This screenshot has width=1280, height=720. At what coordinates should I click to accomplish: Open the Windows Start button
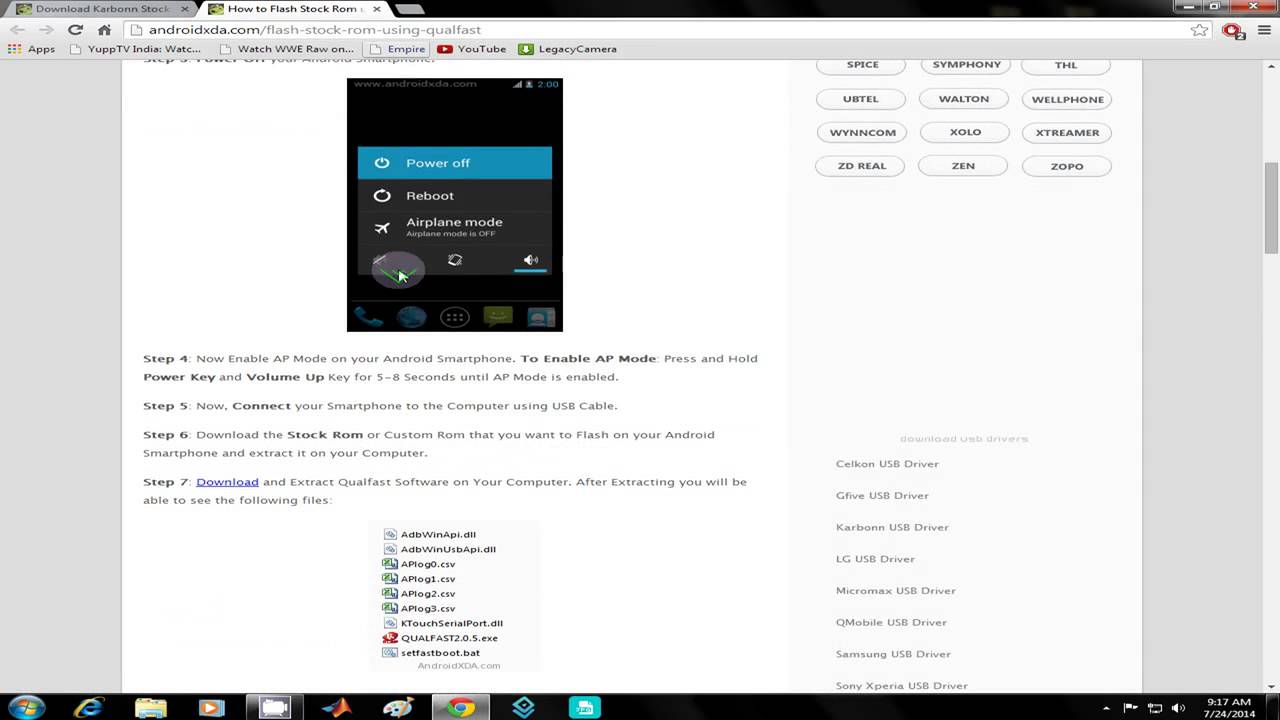(x=27, y=707)
